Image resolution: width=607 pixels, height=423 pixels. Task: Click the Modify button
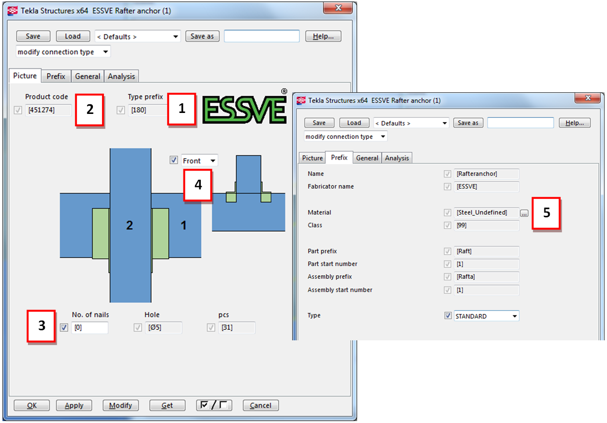(120, 405)
